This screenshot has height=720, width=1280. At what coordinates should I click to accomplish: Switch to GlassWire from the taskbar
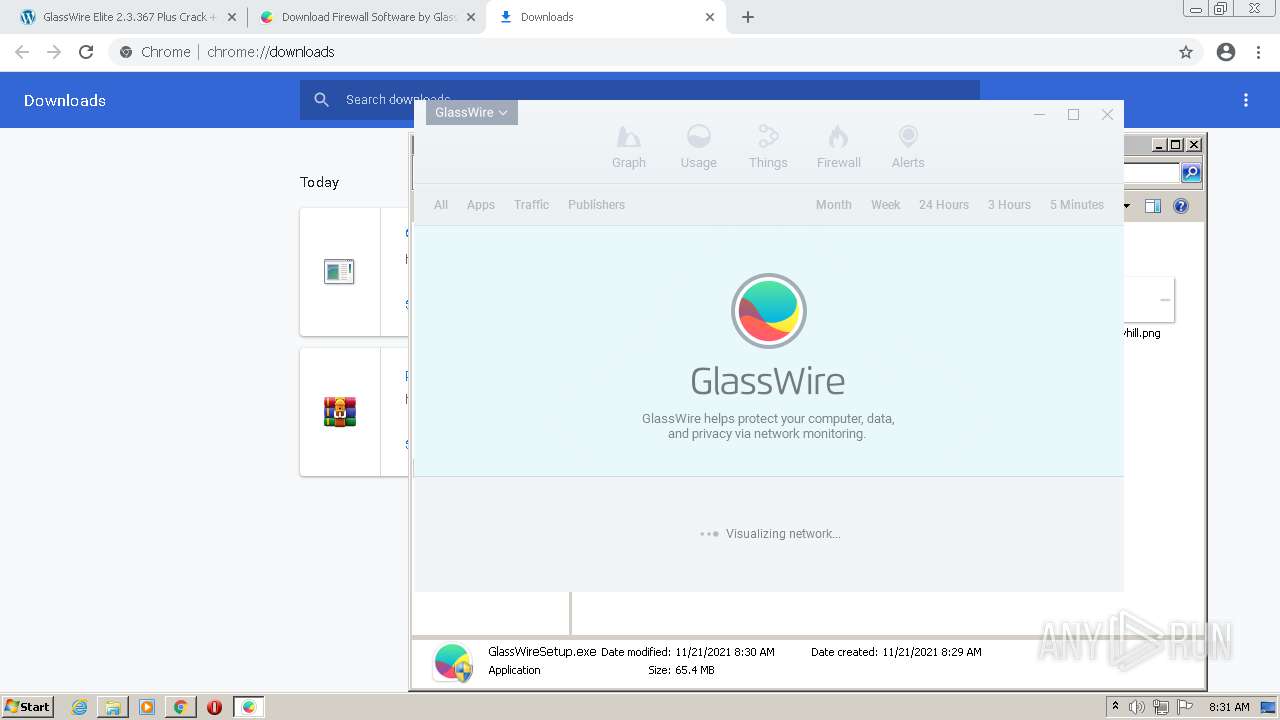(249, 707)
